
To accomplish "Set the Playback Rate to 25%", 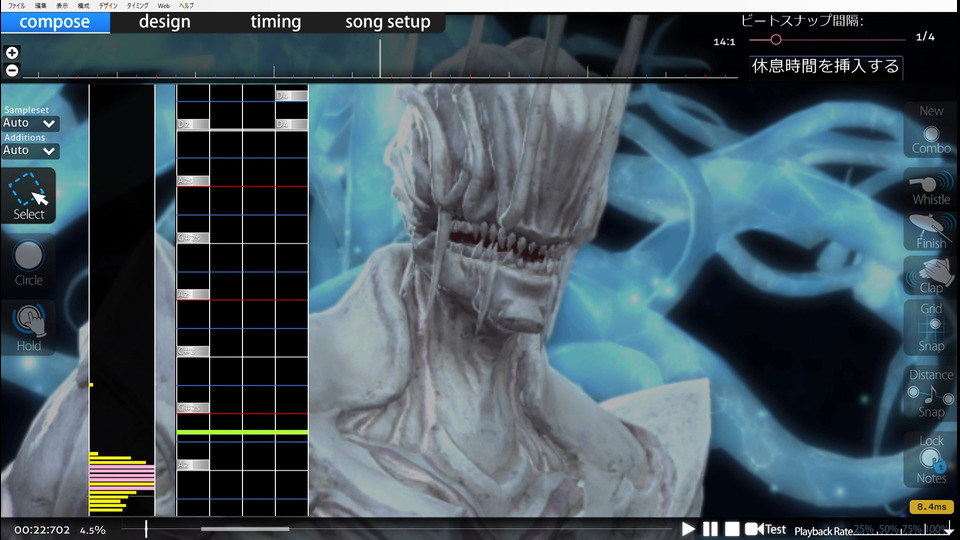I will (x=864, y=529).
